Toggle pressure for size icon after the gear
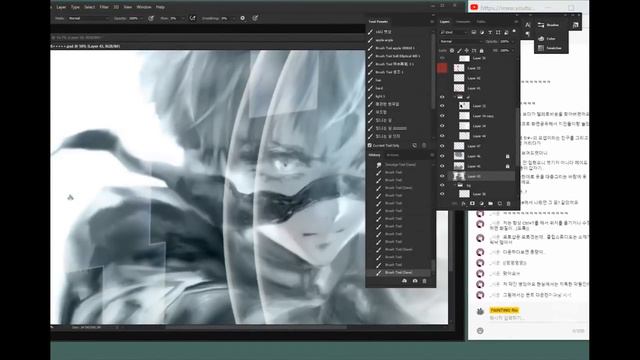 pyautogui.click(x=255, y=18)
